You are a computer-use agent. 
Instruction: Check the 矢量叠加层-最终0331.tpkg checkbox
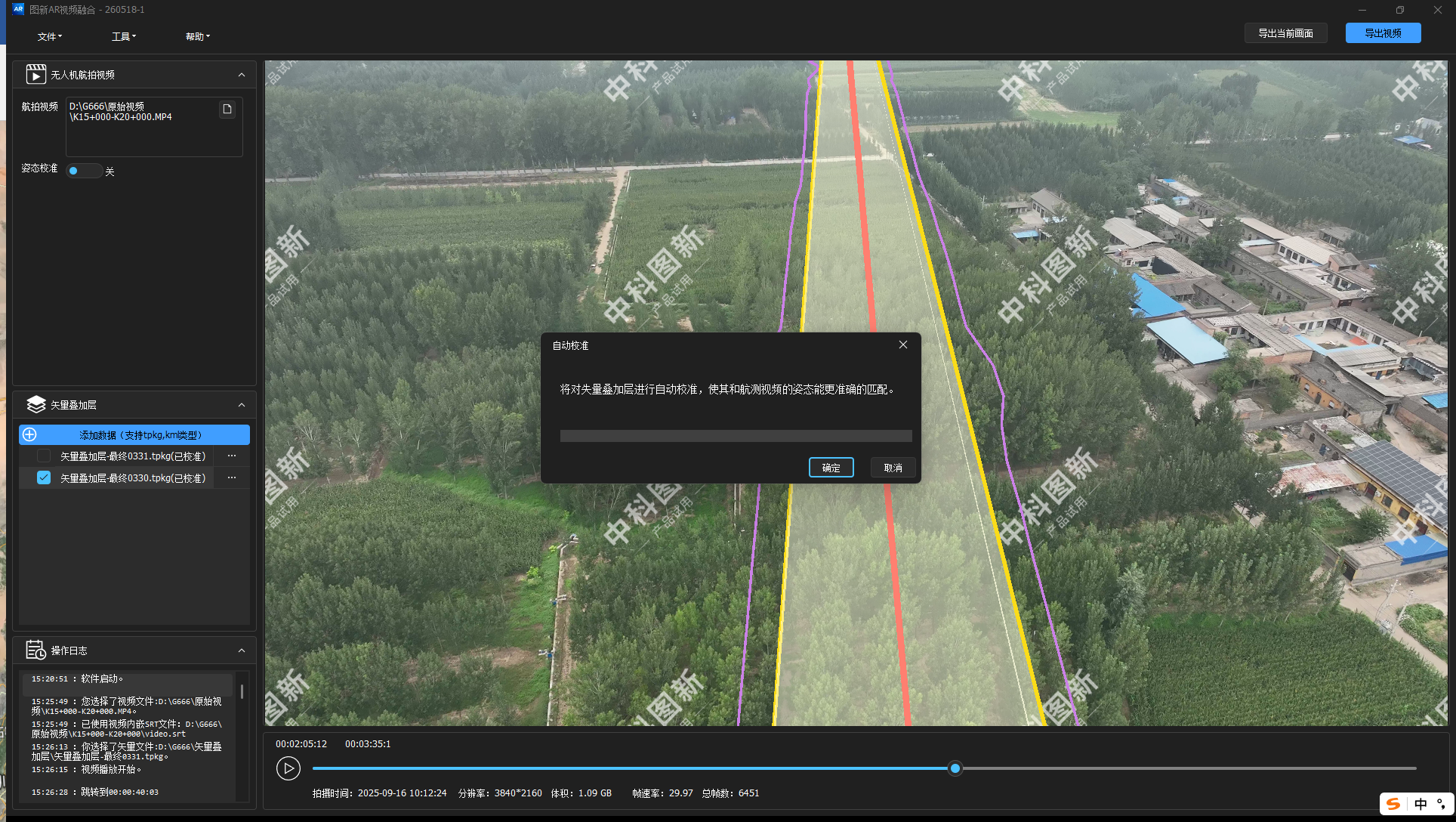(44, 456)
